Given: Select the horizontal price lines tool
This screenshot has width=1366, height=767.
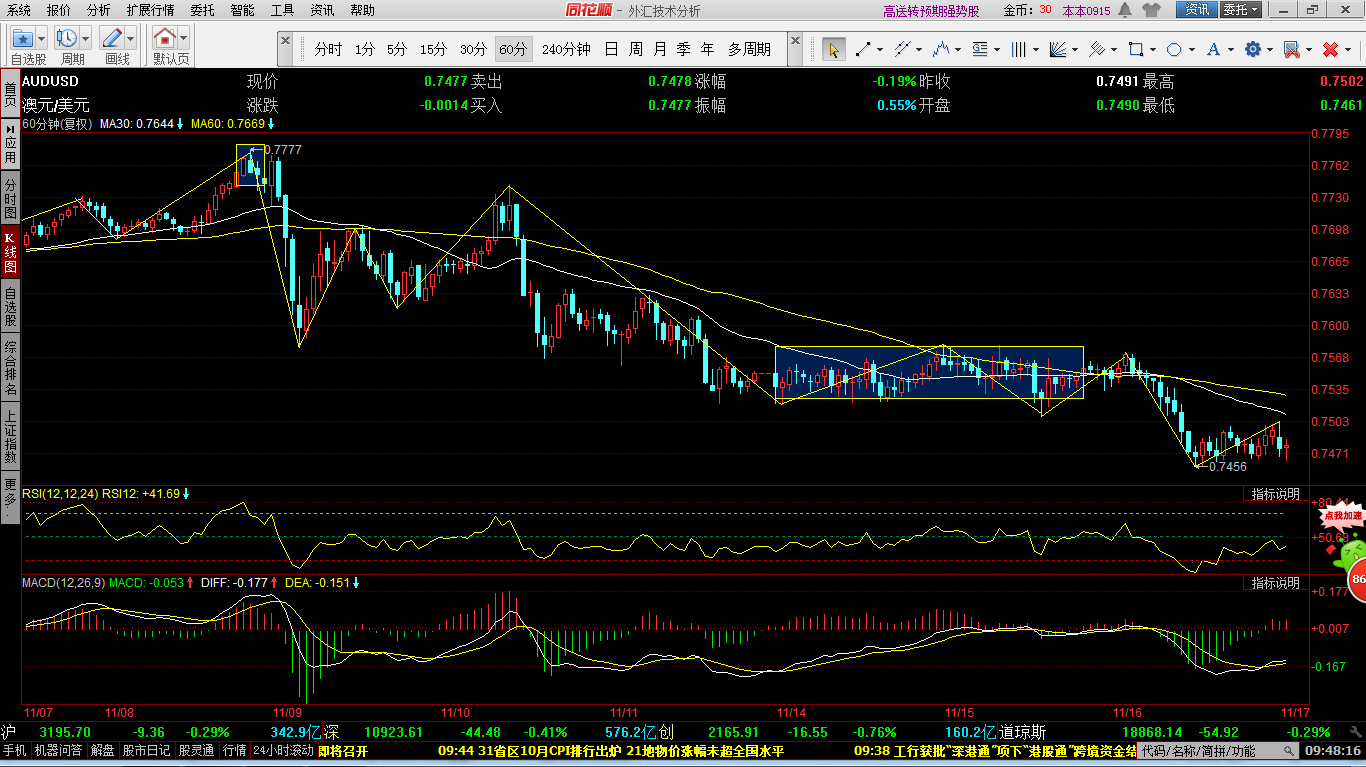Looking at the screenshot, I should tap(980, 49).
